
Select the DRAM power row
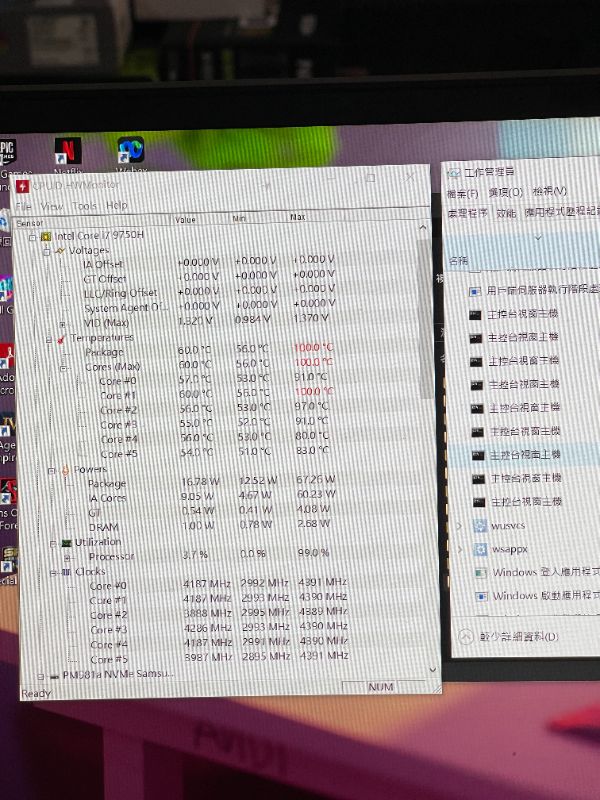210,526
